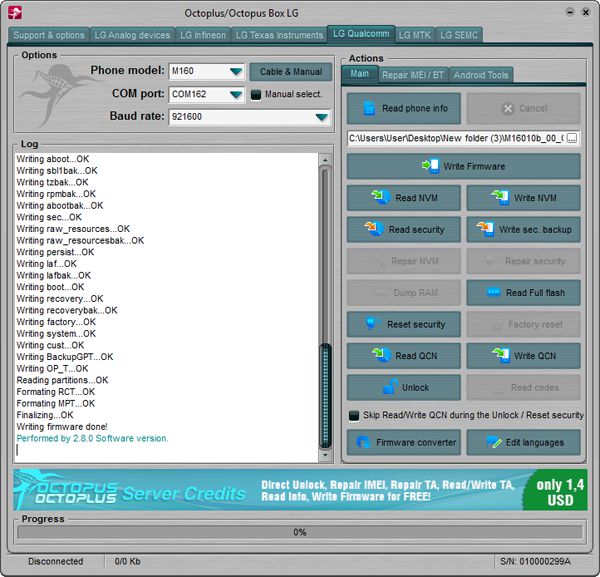The image size is (600, 577).
Task: Click 'Reading partitions...OK' log line
Action: tap(62, 380)
